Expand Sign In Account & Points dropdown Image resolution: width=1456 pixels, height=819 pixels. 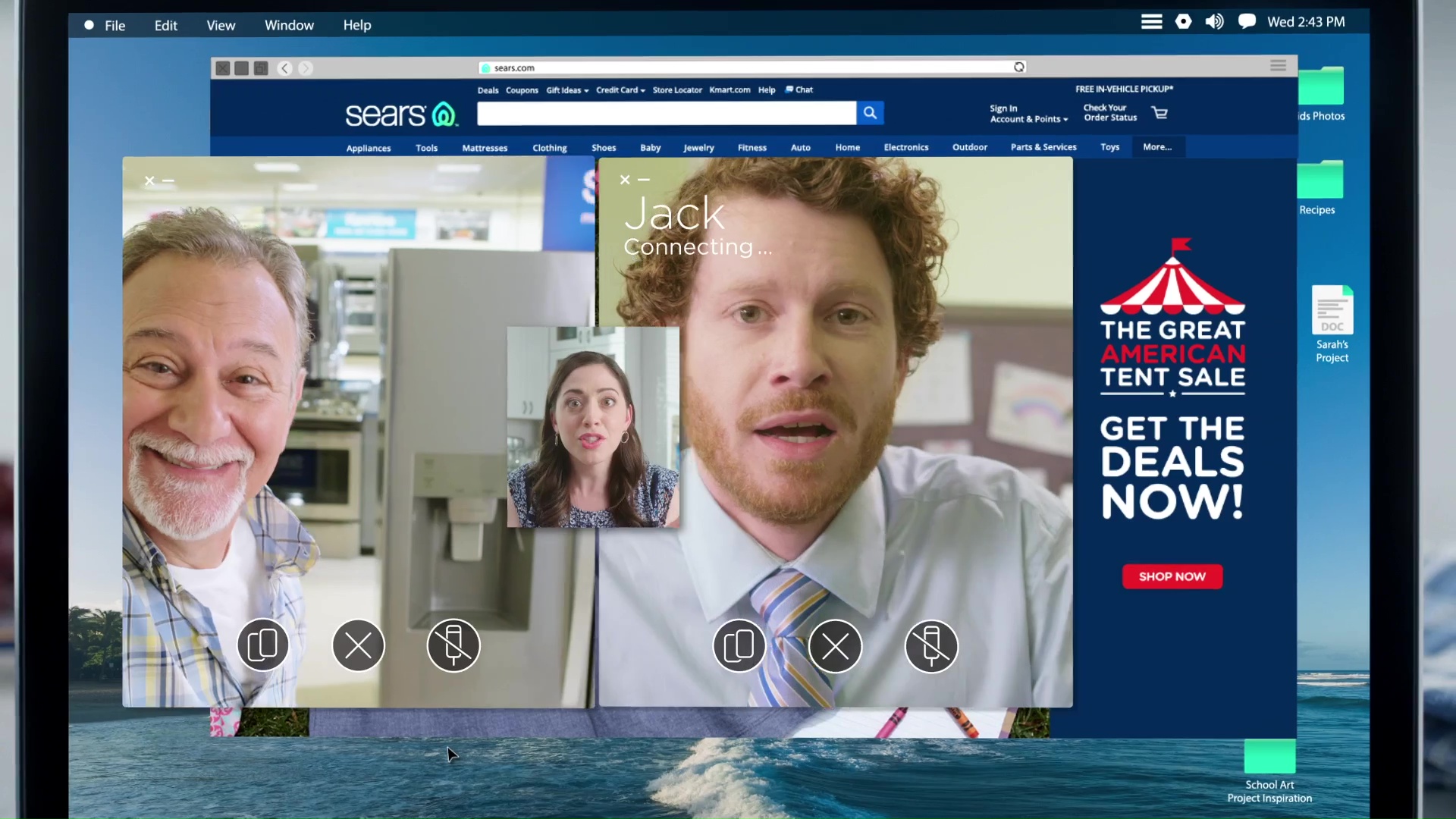(x=1028, y=114)
